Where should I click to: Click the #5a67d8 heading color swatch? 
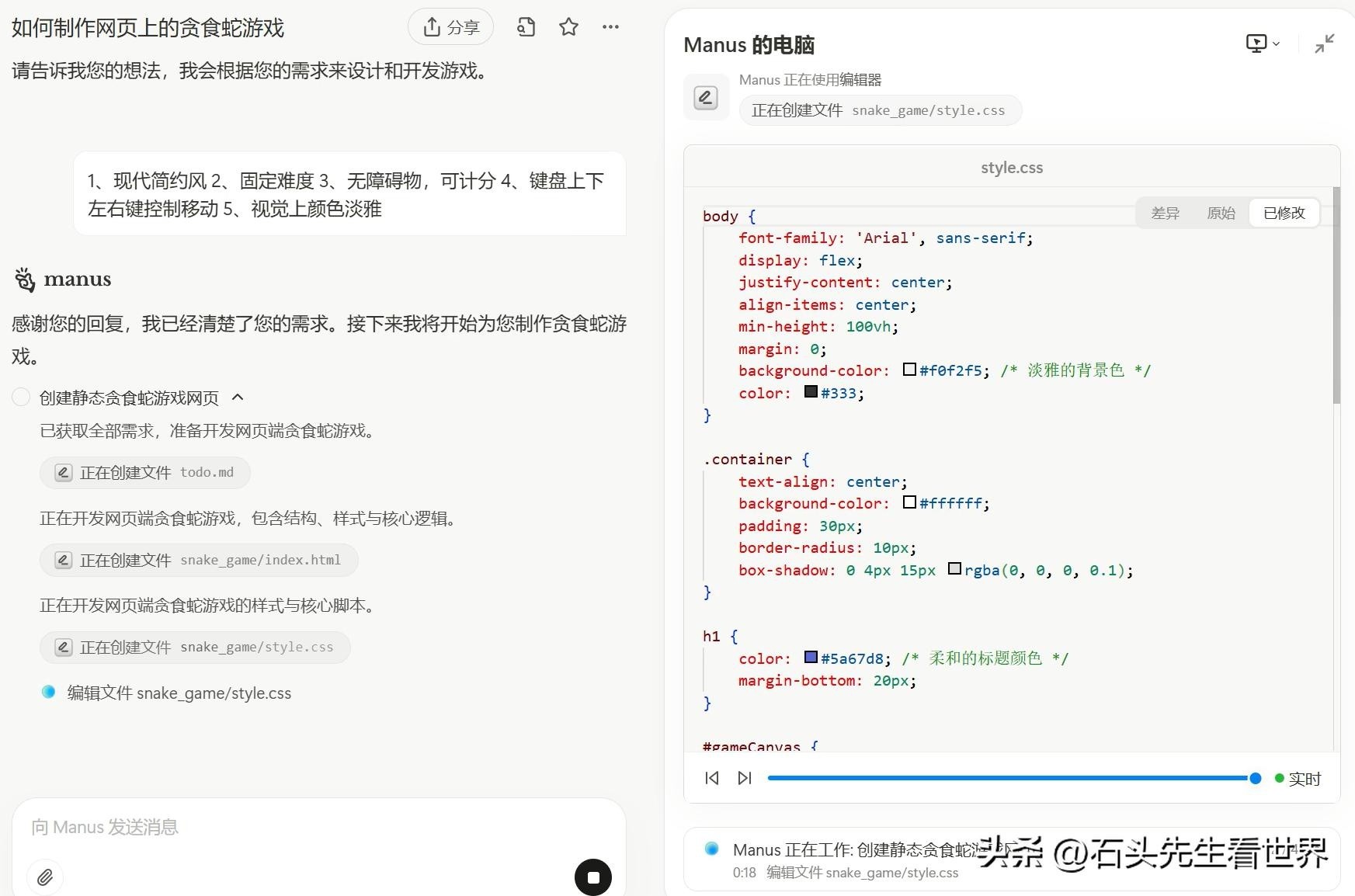pyautogui.click(x=811, y=658)
